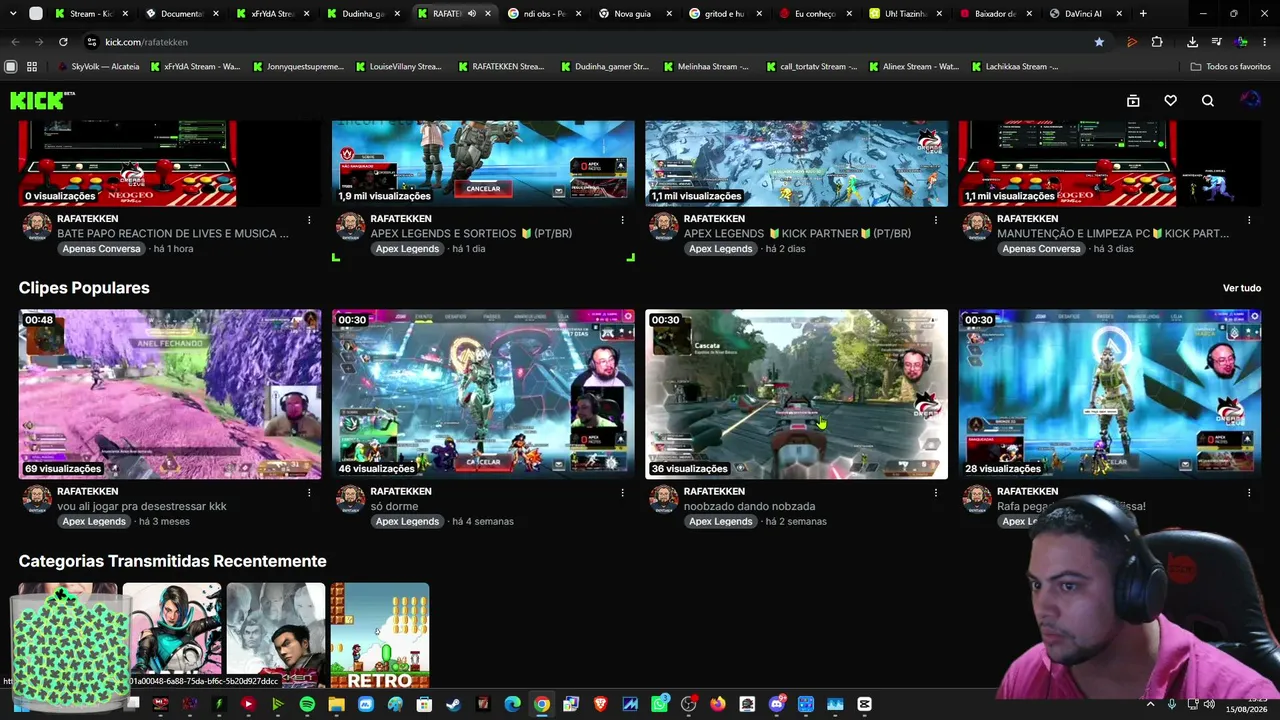Open File Explorer from the taskbar

point(336,704)
